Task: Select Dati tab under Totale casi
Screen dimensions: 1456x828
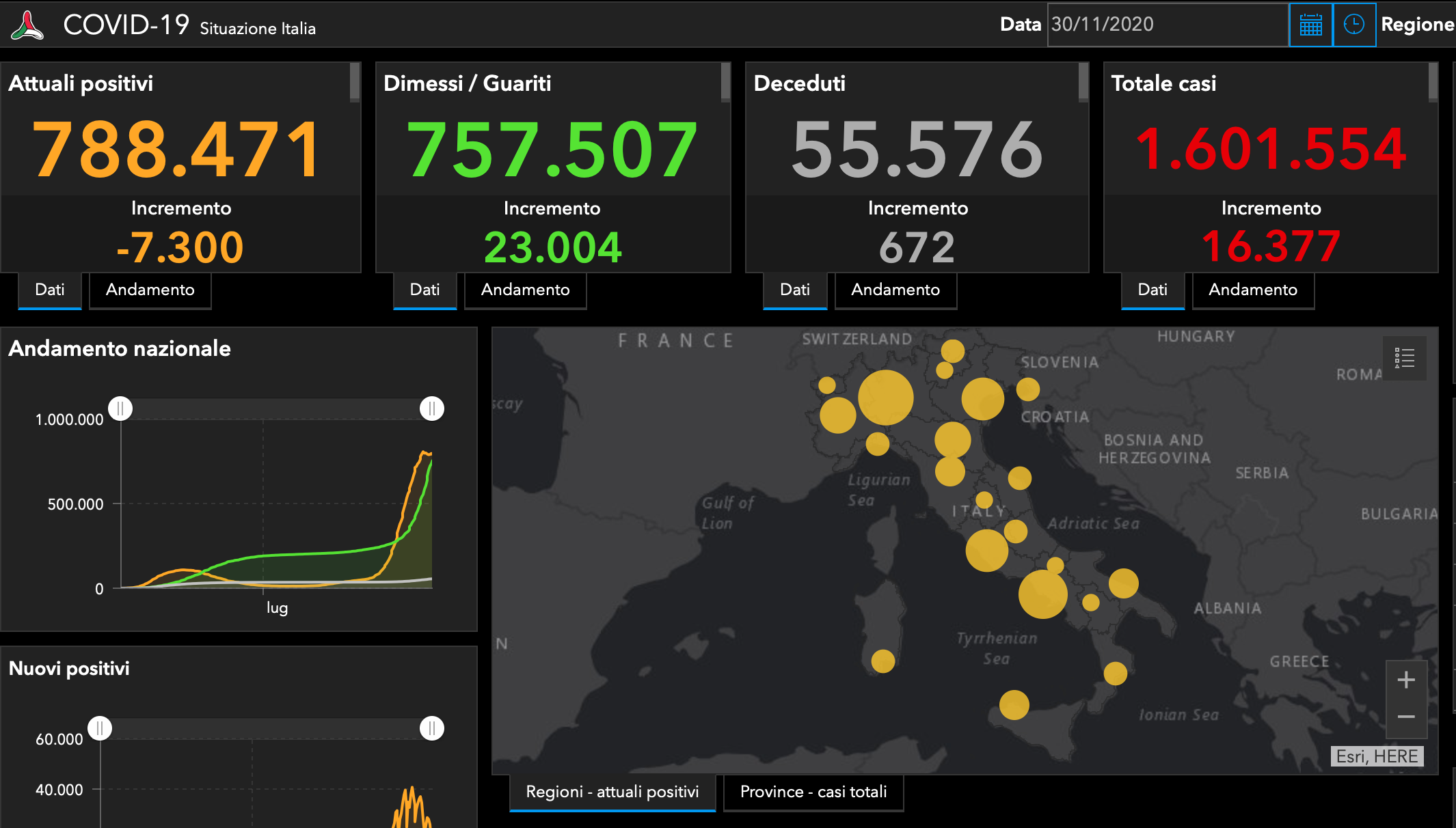Action: (1152, 290)
